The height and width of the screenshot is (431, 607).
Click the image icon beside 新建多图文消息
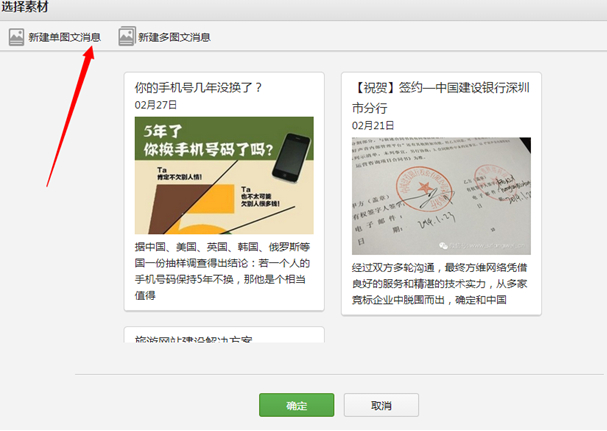126,37
